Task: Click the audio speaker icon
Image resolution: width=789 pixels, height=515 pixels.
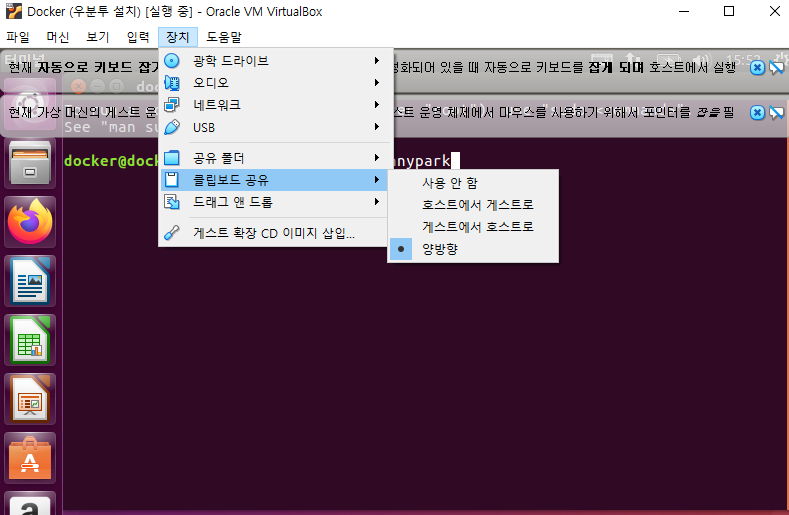Action: coord(172,83)
